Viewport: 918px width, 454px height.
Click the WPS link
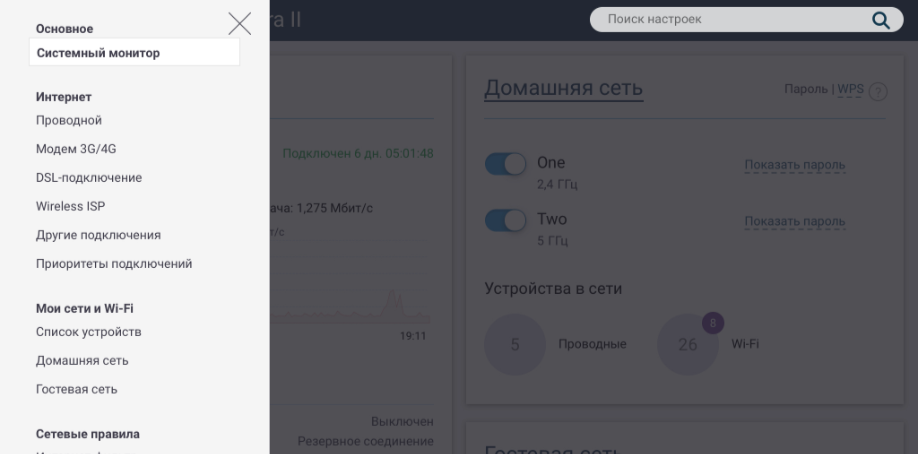coord(851,89)
